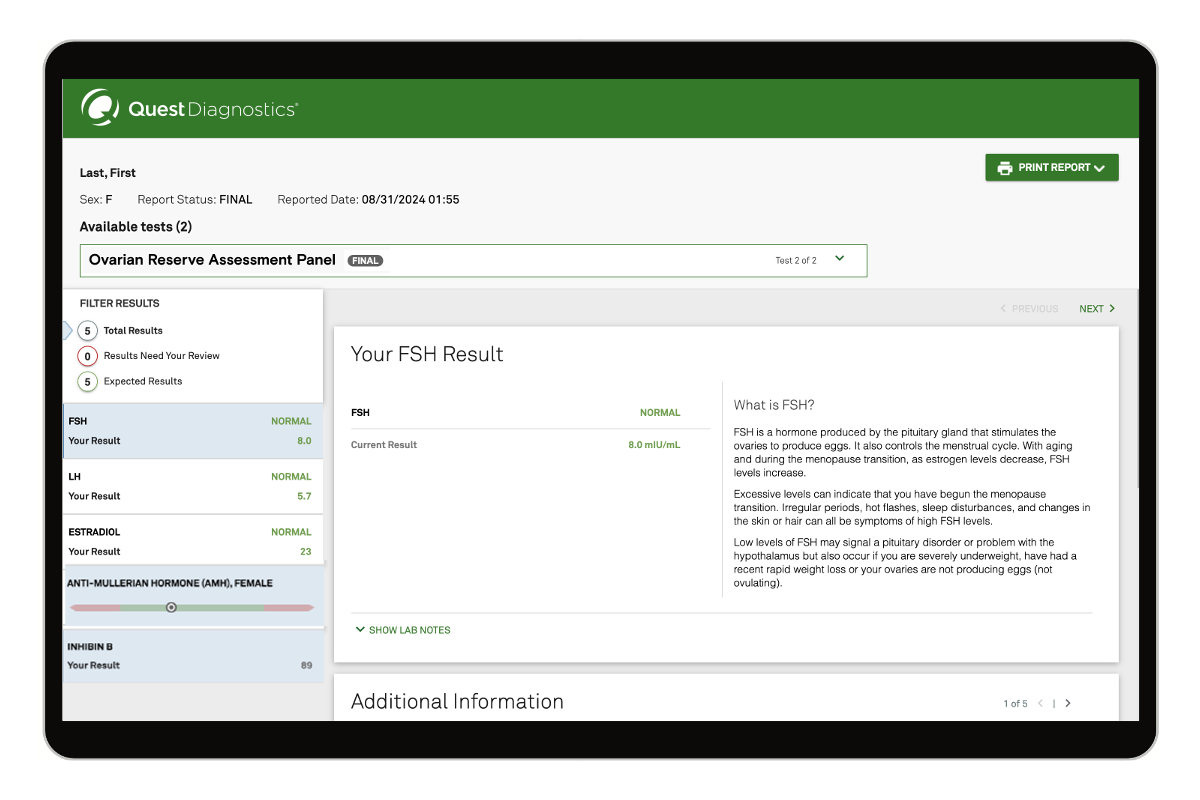Go to NEXT result
1200x800 pixels.
click(1091, 309)
